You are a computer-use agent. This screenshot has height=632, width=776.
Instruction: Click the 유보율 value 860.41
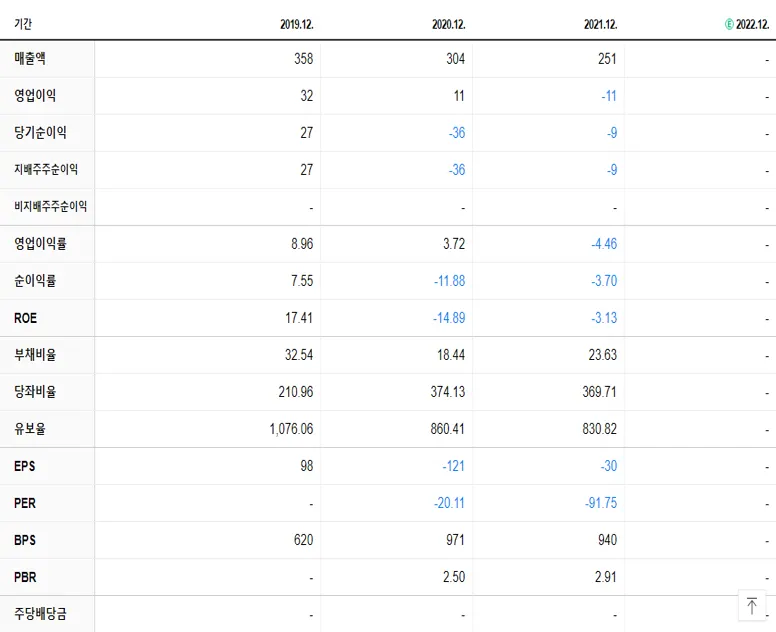click(448, 429)
